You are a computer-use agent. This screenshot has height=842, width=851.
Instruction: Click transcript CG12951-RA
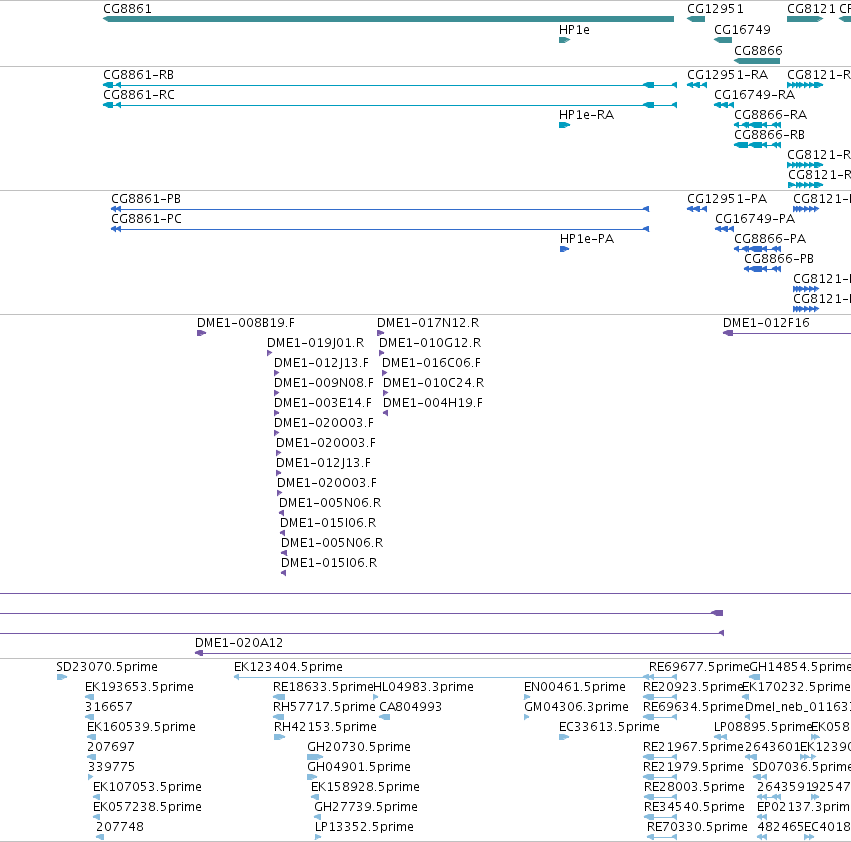(697, 85)
